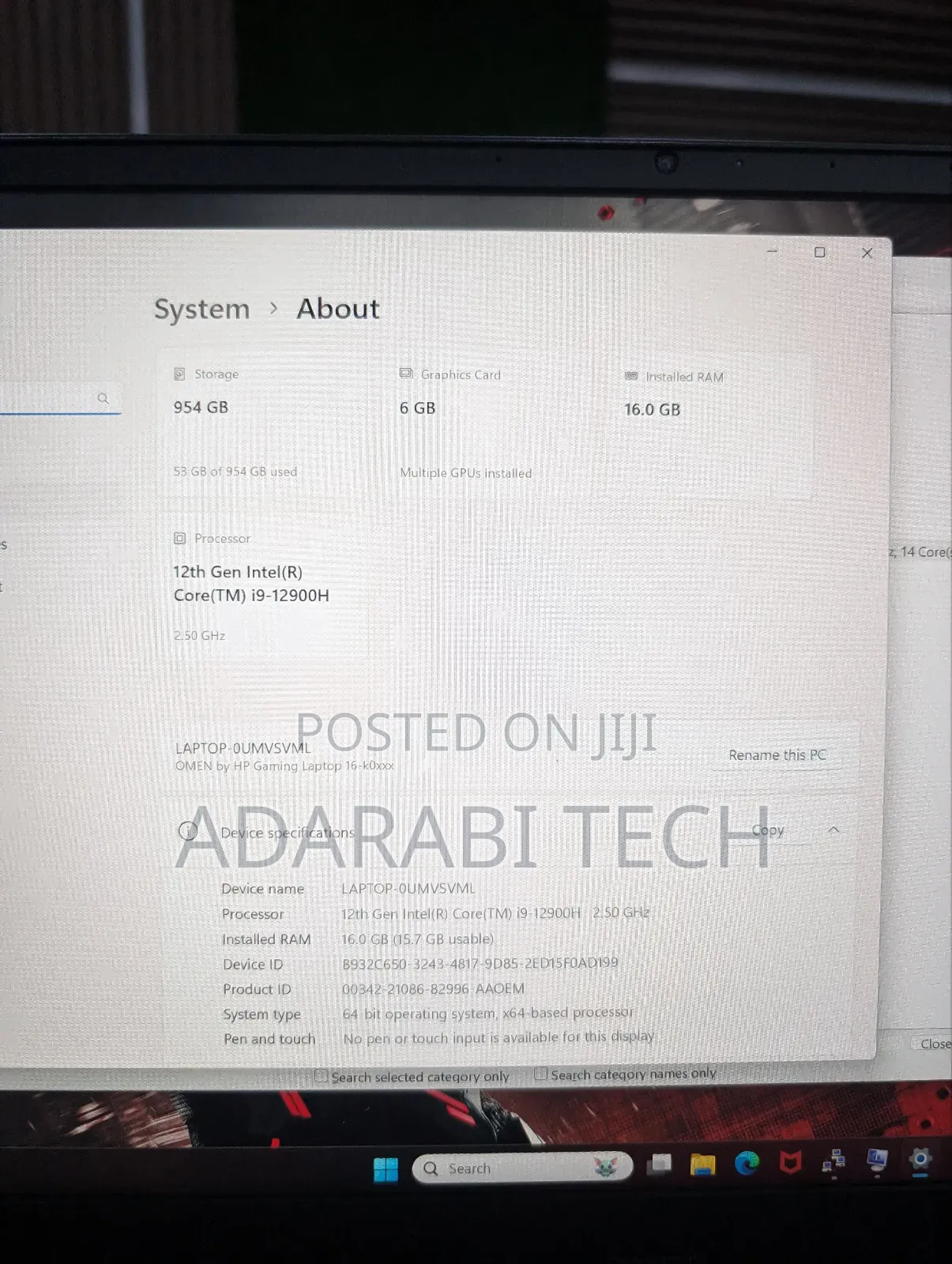
Task: Select the Product ID value
Action: click(x=433, y=989)
